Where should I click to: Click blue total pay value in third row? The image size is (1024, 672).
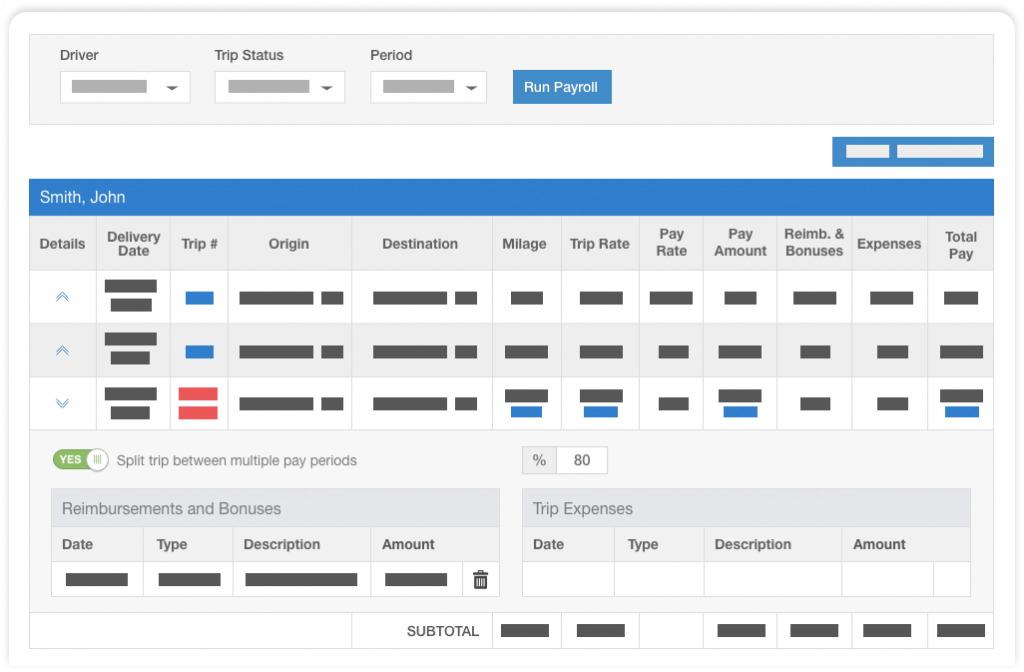click(961, 412)
